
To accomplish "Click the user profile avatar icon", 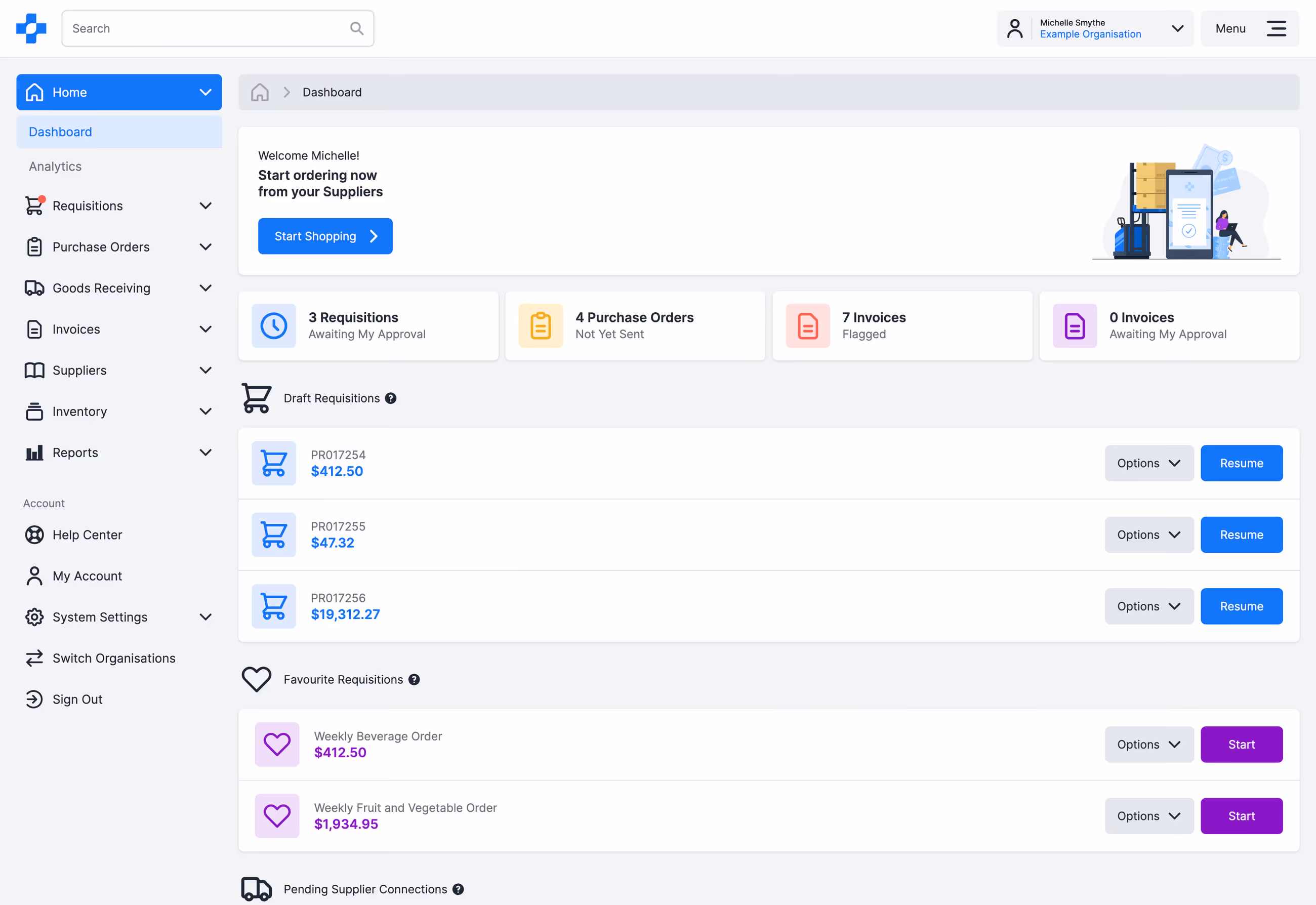I will [1015, 28].
